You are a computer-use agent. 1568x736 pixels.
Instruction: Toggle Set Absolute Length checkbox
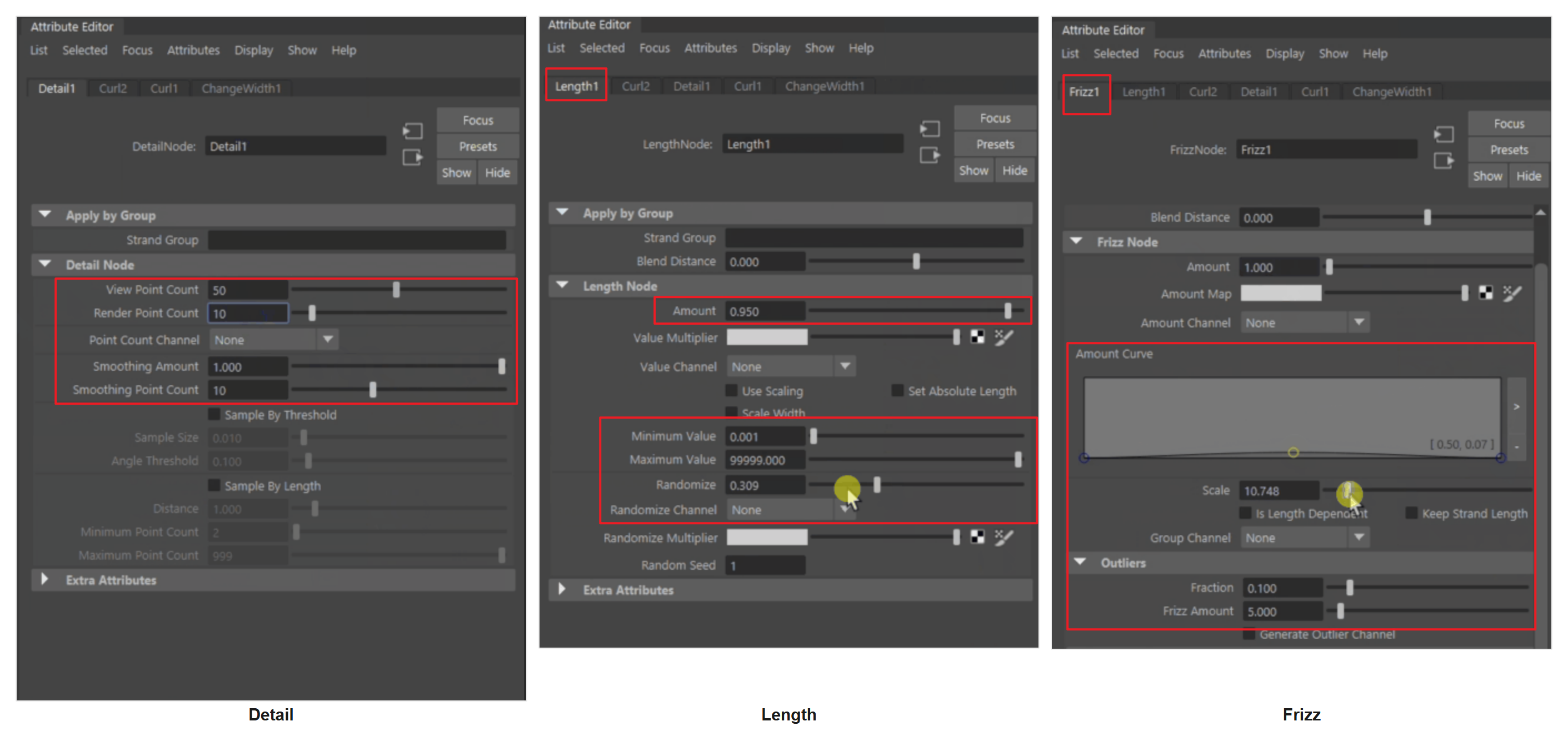pos(897,390)
